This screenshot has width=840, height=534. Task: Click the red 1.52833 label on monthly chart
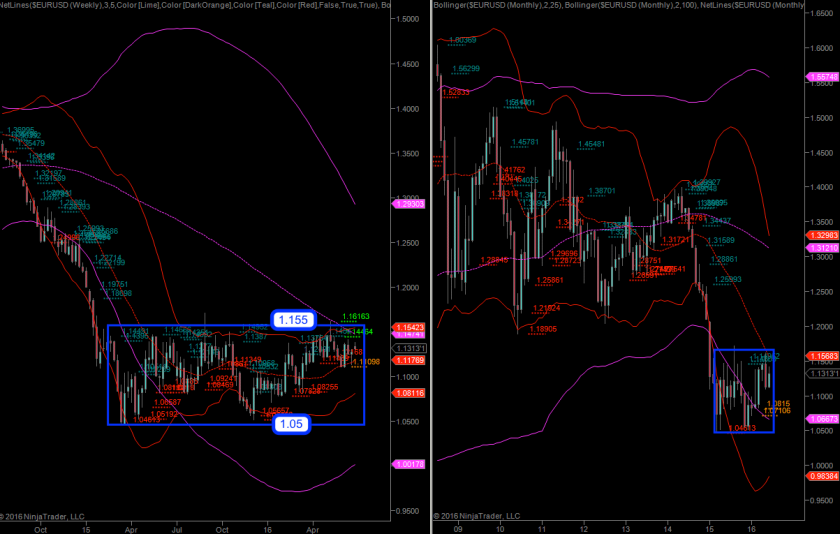click(x=455, y=93)
